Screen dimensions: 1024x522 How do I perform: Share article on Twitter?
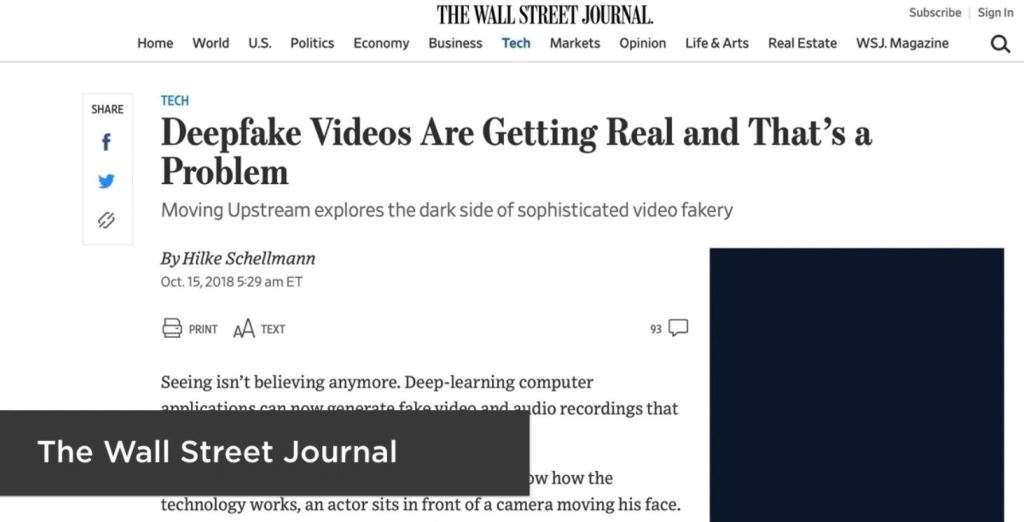[107, 181]
